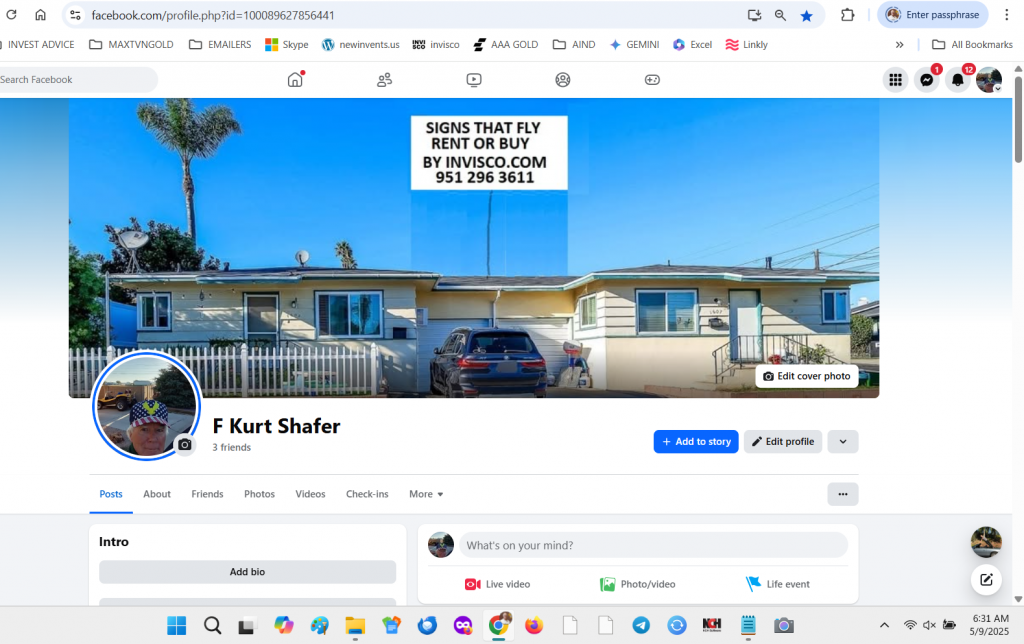The width and height of the screenshot is (1024, 644).
Task: Open Facebook Home feed icon
Action: (295, 80)
